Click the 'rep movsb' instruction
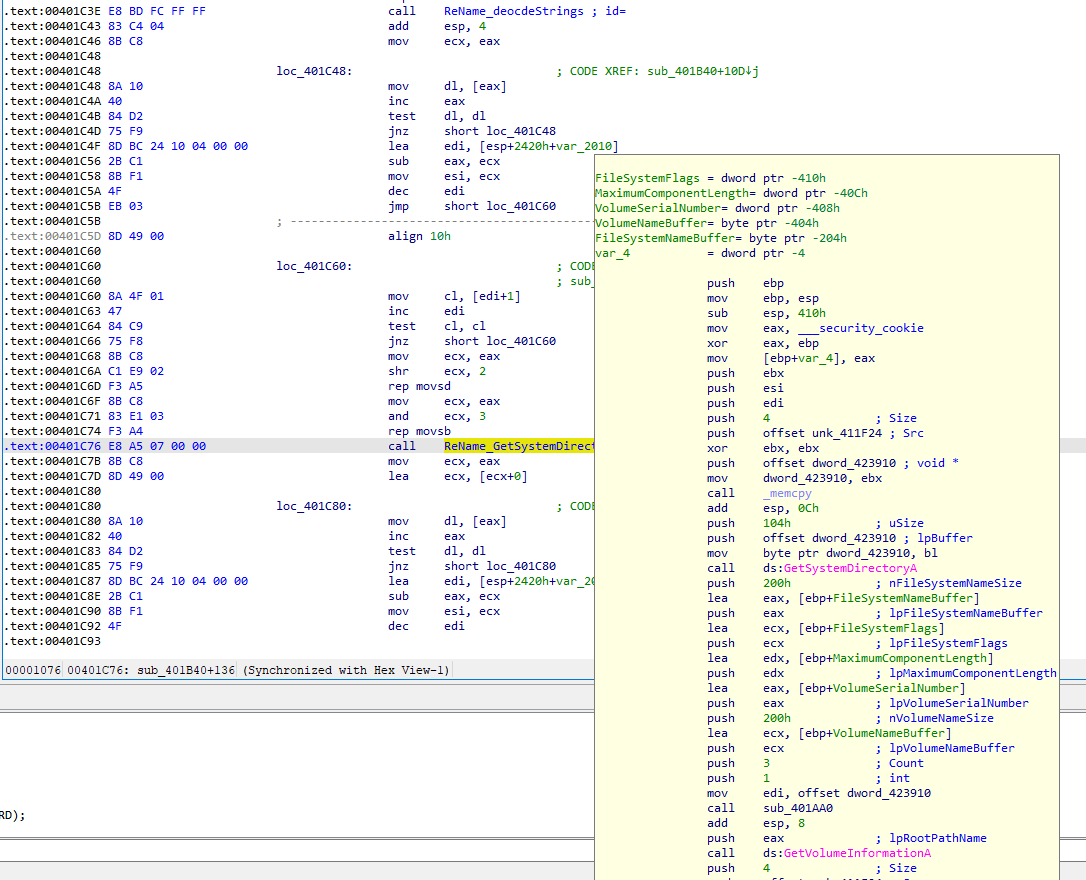Screen dimensions: 1086x880 [419, 431]
